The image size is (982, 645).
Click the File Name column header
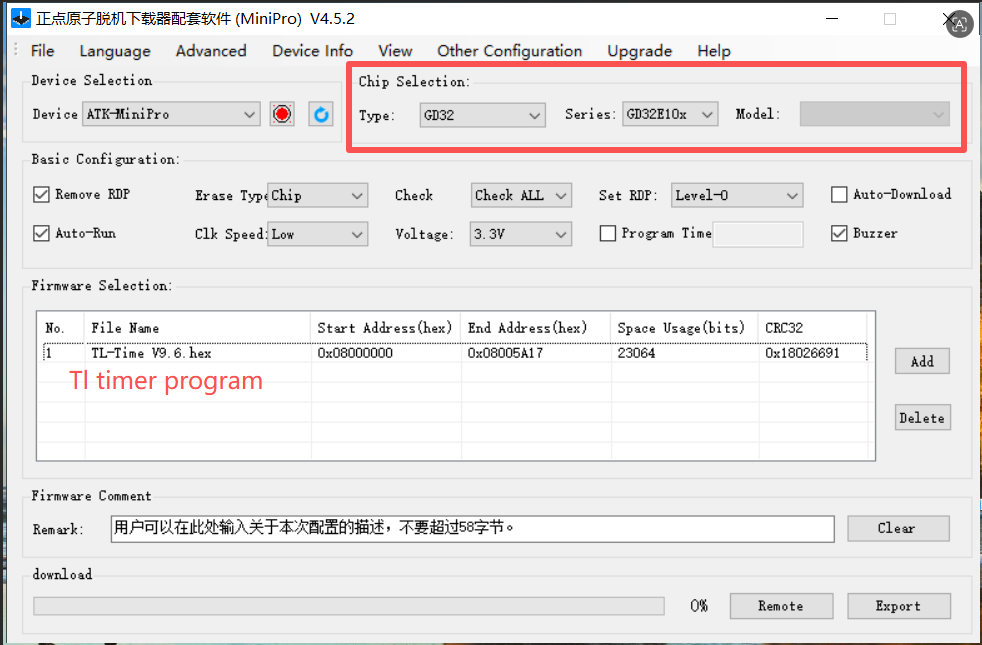click(198, 328)
